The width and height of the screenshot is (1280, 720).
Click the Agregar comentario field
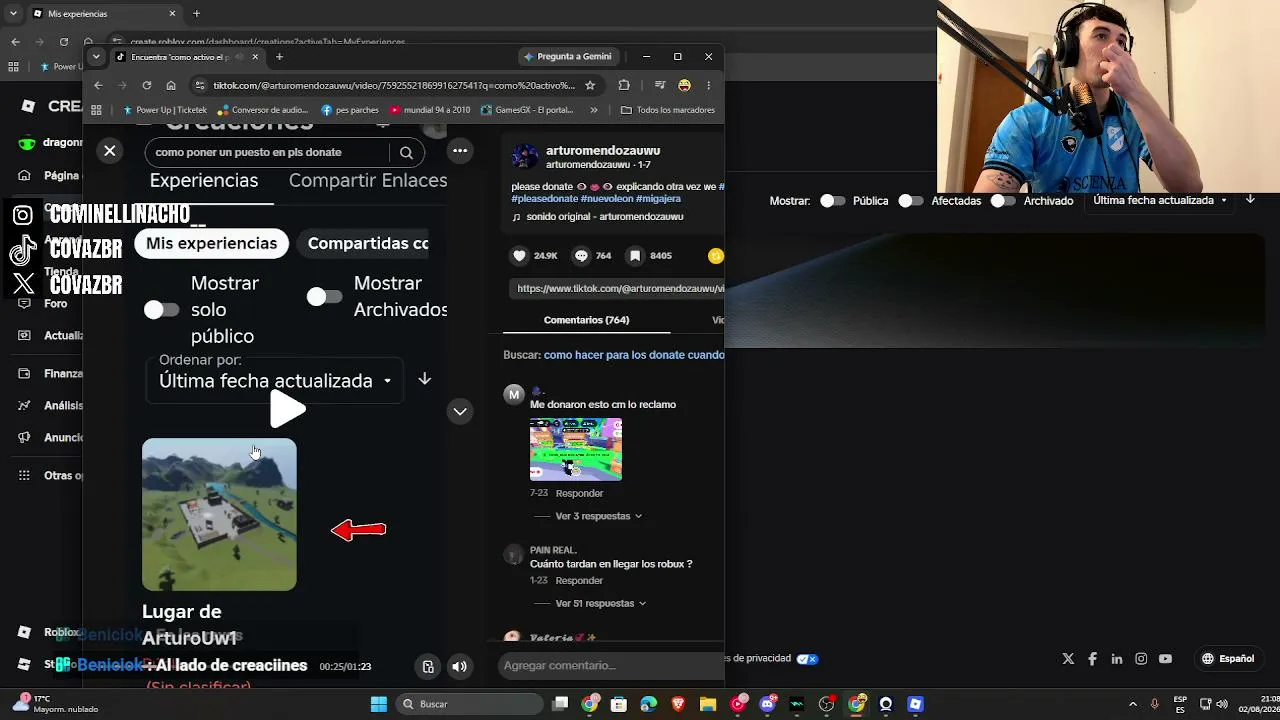[x=610, y=666]
